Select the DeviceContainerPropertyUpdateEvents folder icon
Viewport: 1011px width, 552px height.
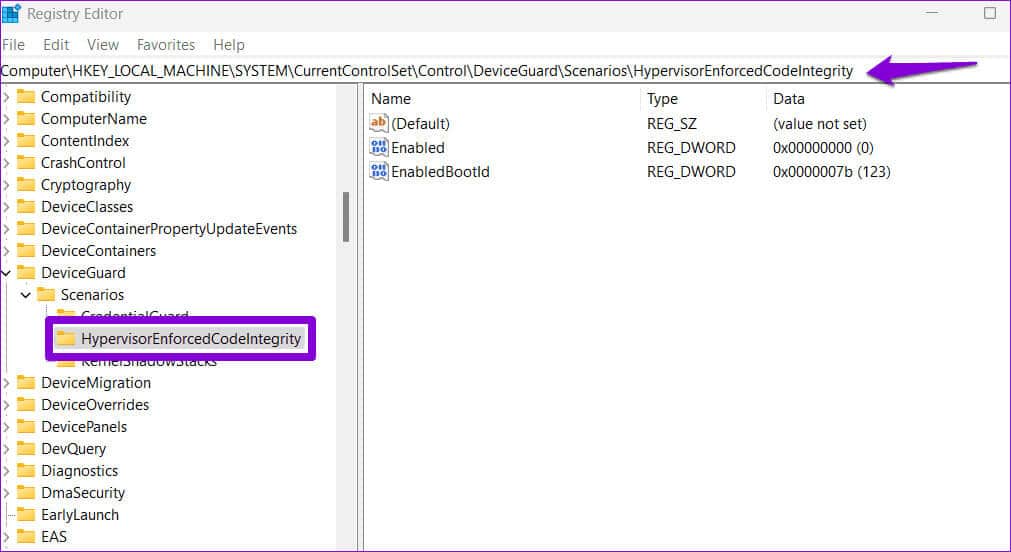click(26, 229)
